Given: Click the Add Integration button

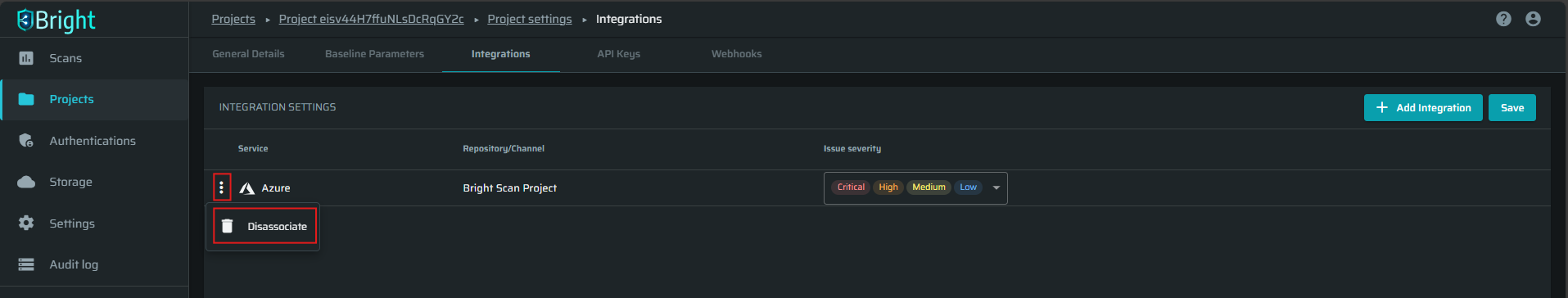Looking at the screenshot, I should tap(1423, 107).
